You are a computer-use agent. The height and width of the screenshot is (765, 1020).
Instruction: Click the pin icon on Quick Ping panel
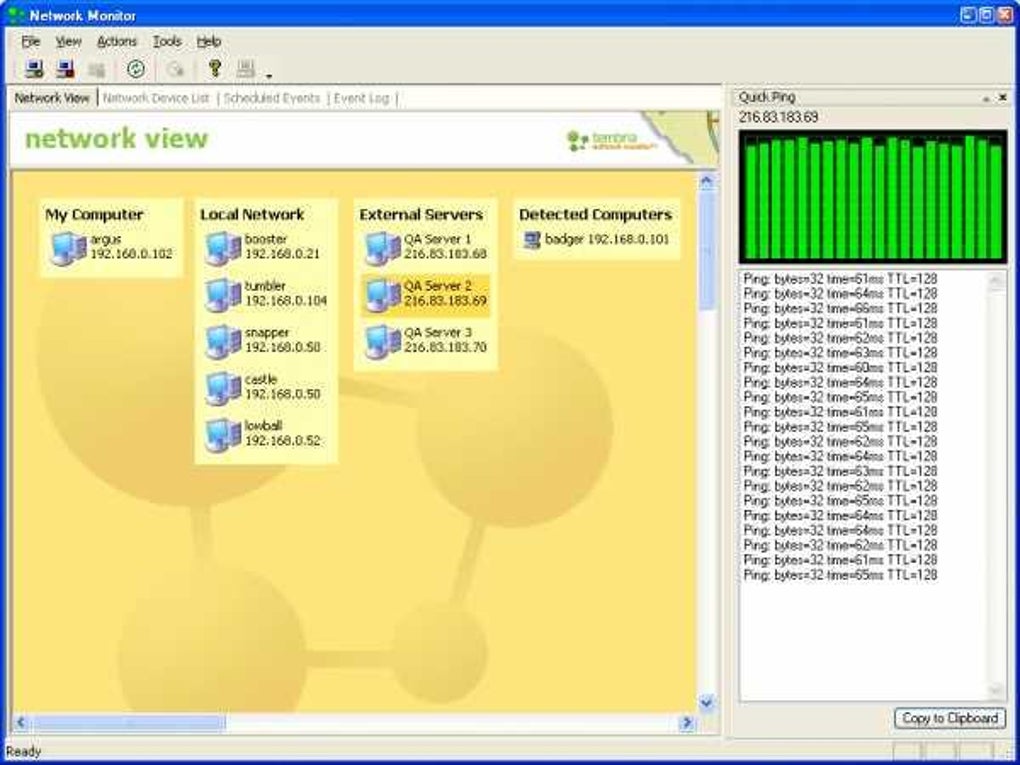(986, 98)
